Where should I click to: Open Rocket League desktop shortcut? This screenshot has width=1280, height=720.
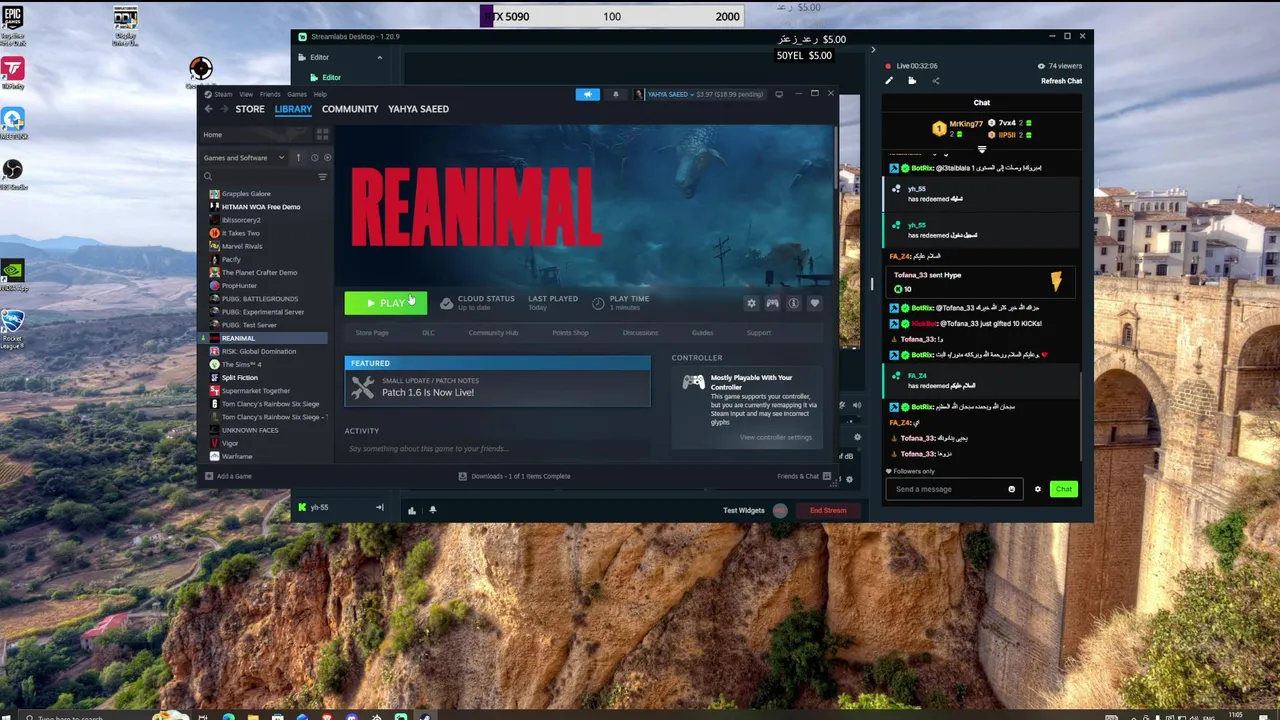(x=12, y=328)
